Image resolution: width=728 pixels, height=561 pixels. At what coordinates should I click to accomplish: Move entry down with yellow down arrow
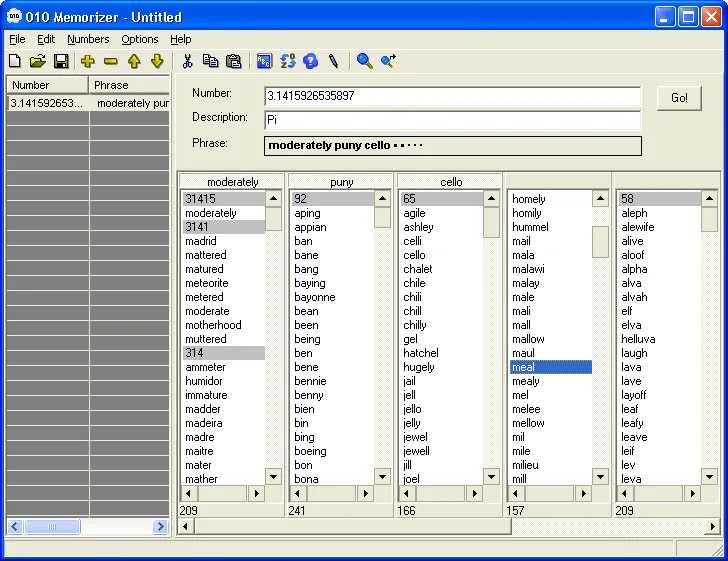(157, 62)
